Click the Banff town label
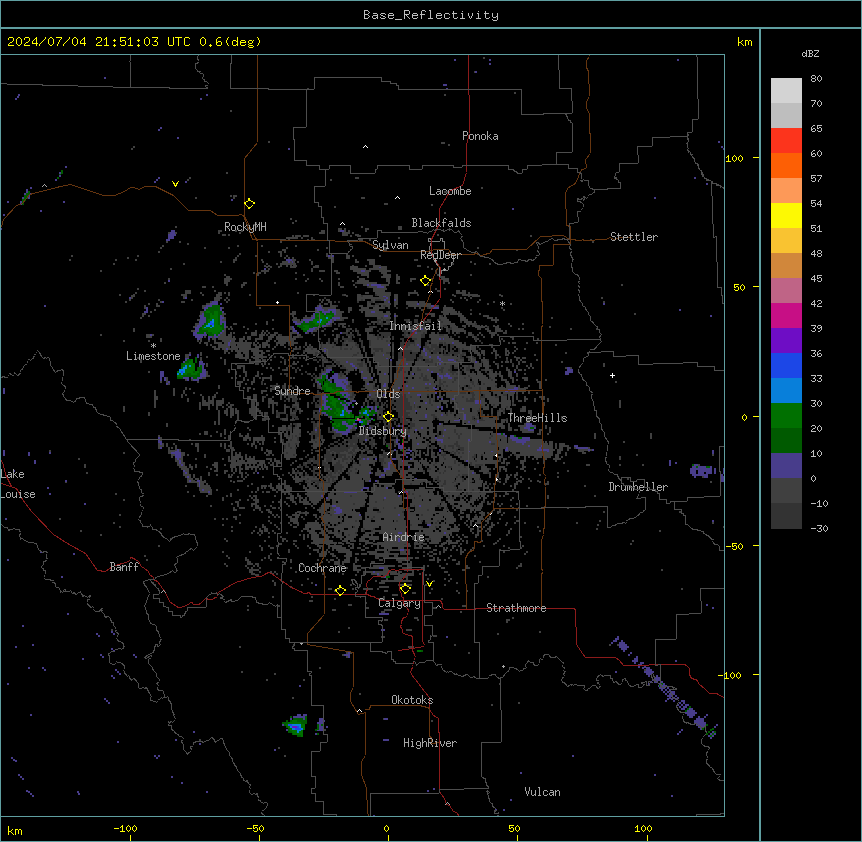The image size is (862, 842). tap(124, 567)
